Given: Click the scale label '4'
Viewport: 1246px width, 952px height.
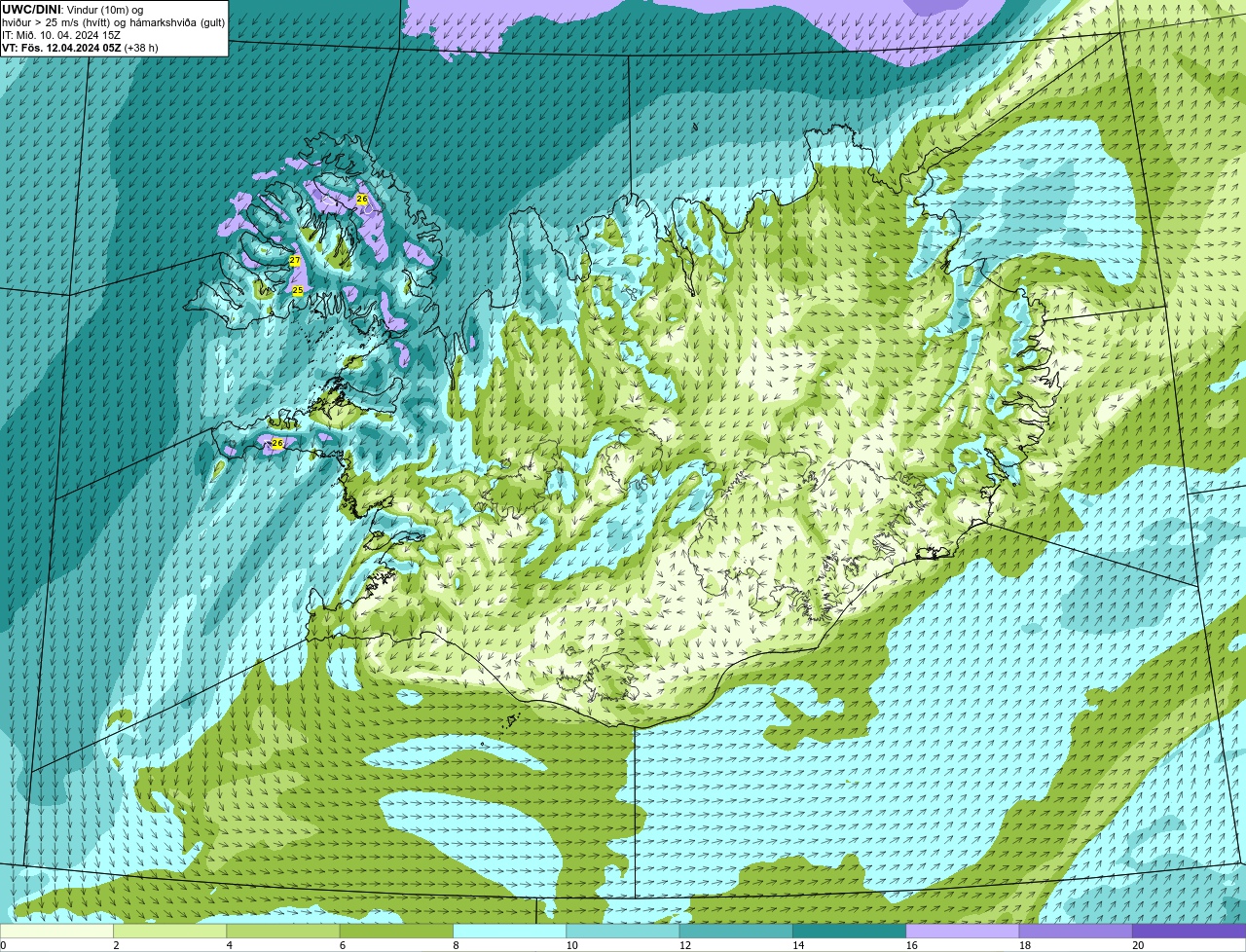Looking at the screenshot, I should (230, 945).
